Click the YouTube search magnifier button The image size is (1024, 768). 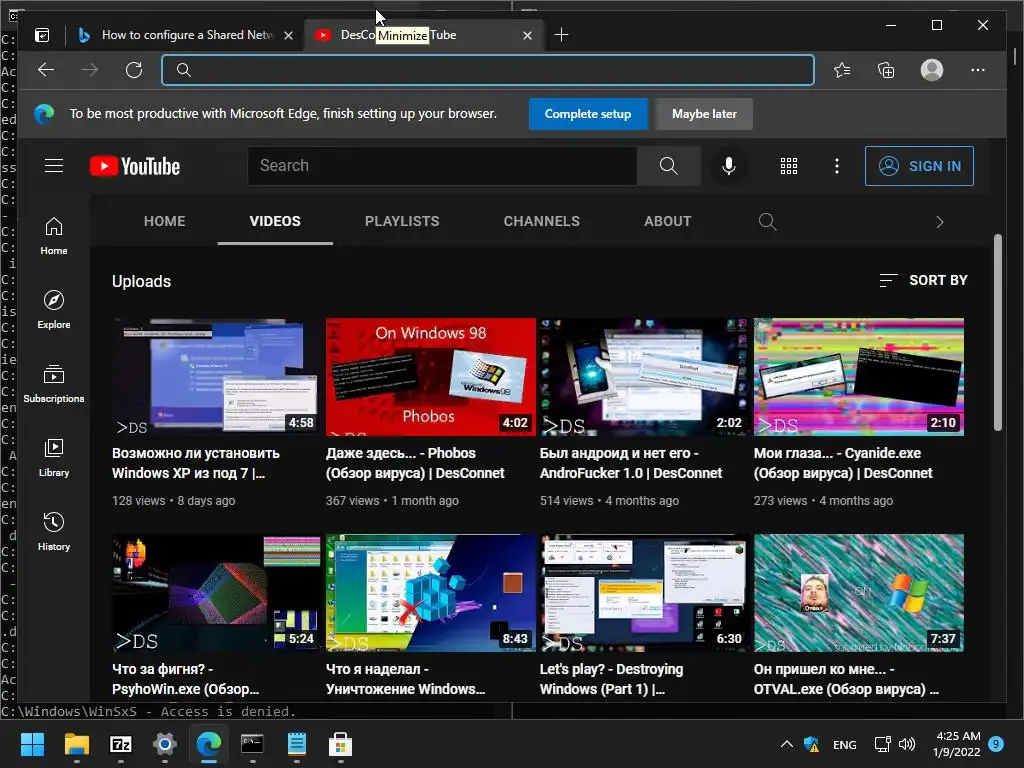coord(668,166)
